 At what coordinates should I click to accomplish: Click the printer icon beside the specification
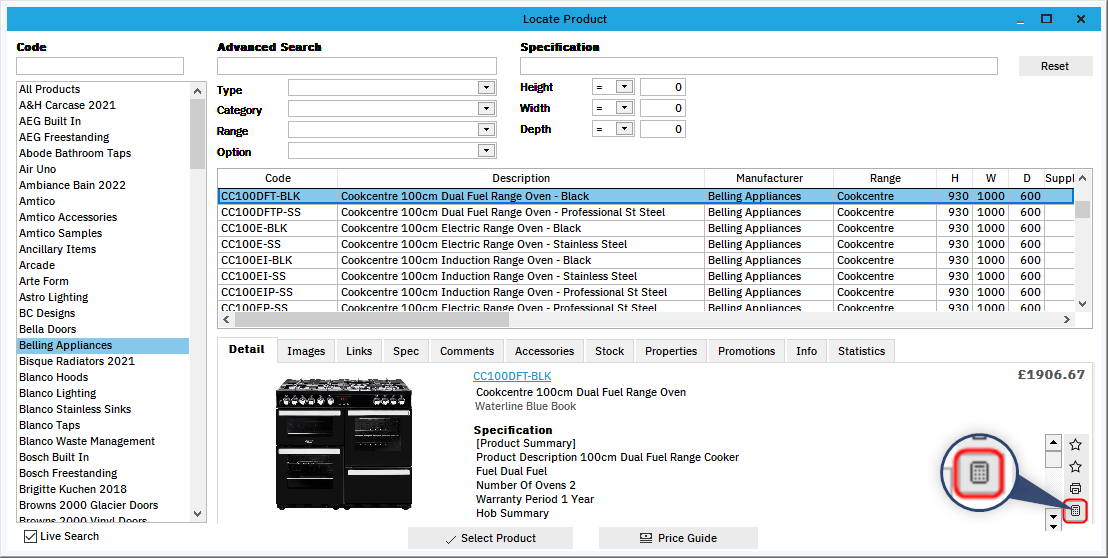[1075, 488]
